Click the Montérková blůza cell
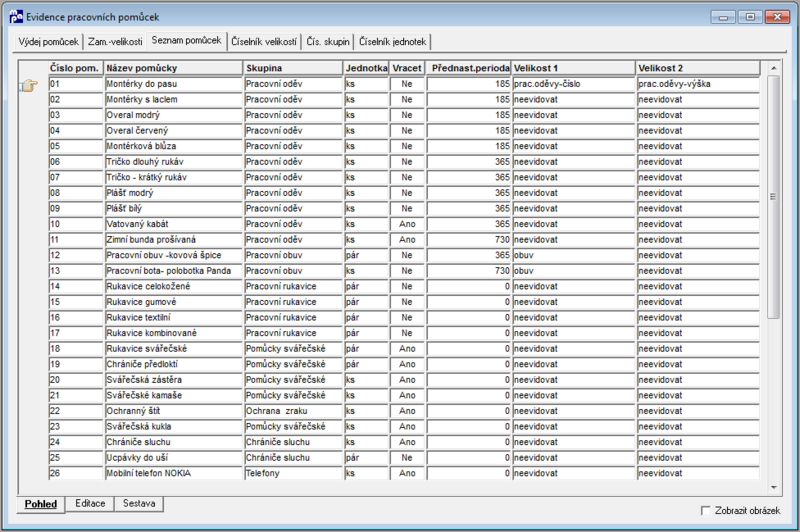This screenshot has width=800, height=532. [x=173, y=146]
